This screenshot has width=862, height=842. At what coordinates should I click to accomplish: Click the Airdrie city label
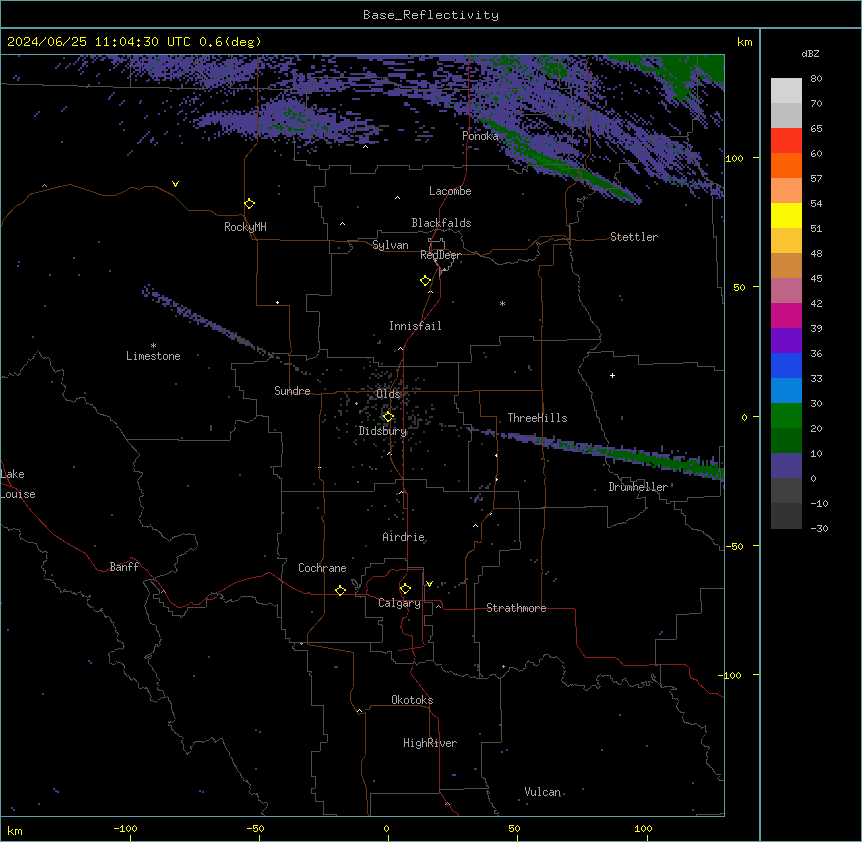[404, 537]
